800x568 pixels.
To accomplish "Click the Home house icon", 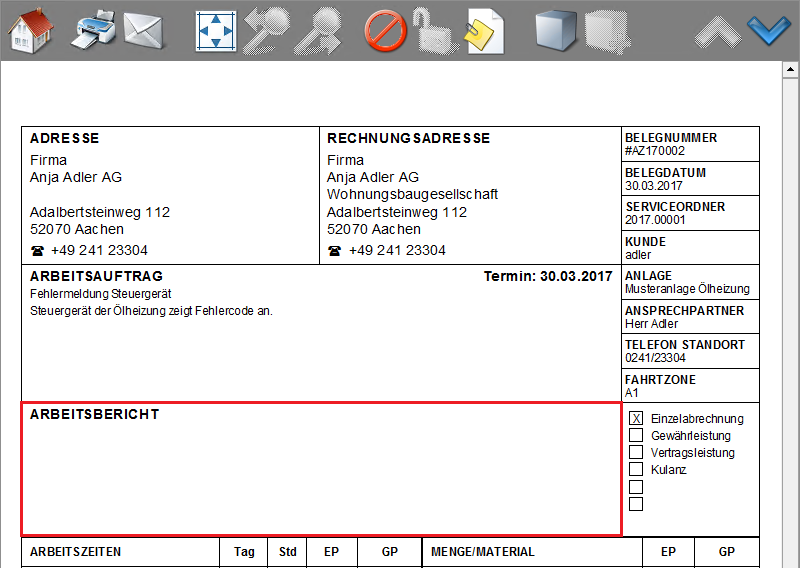I will pyautogui.click(x=30, y=31).
